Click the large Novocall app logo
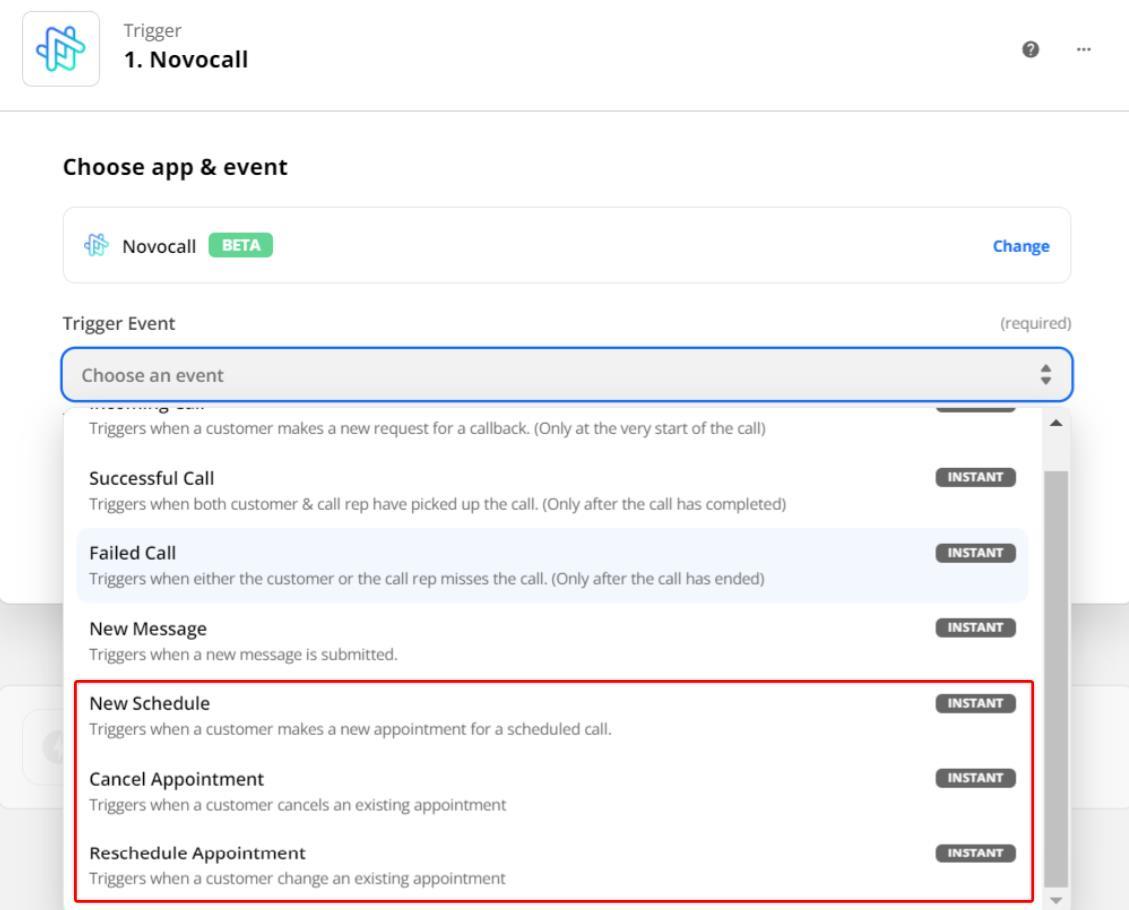 click(x=61, y=49)
